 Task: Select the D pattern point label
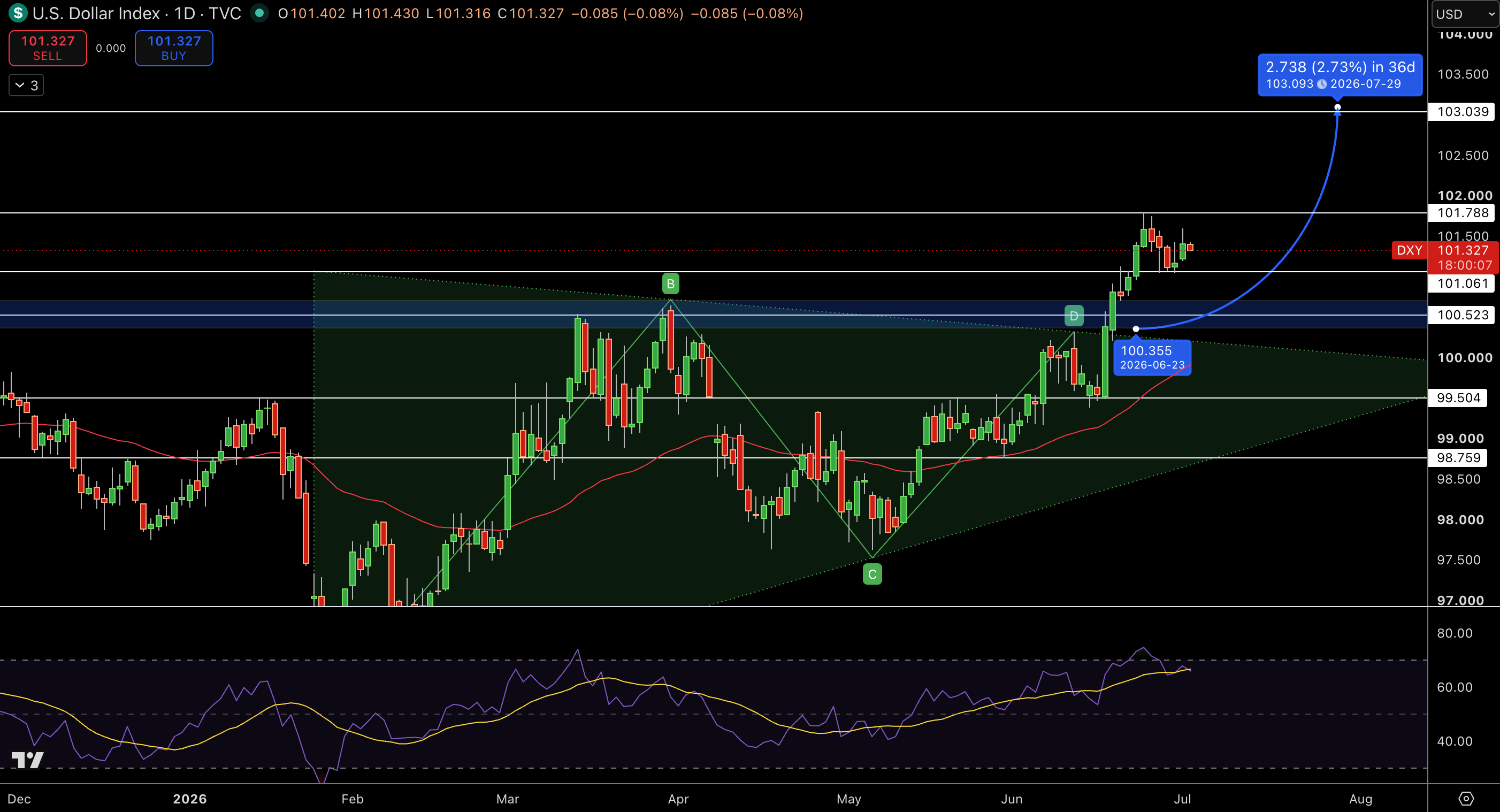(1074, 316)
